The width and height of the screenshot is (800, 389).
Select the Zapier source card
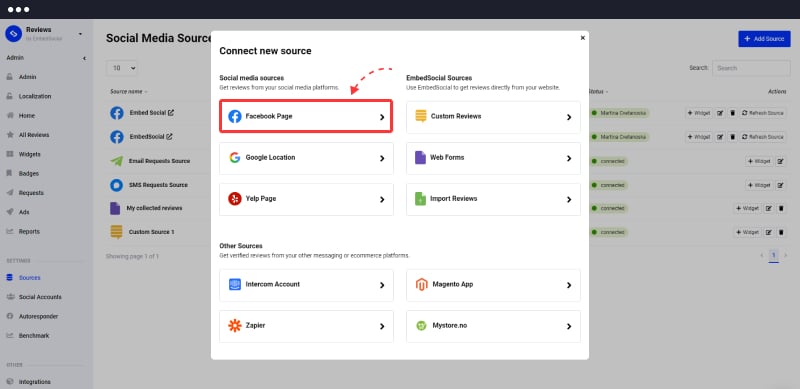(x=306, y=326)
